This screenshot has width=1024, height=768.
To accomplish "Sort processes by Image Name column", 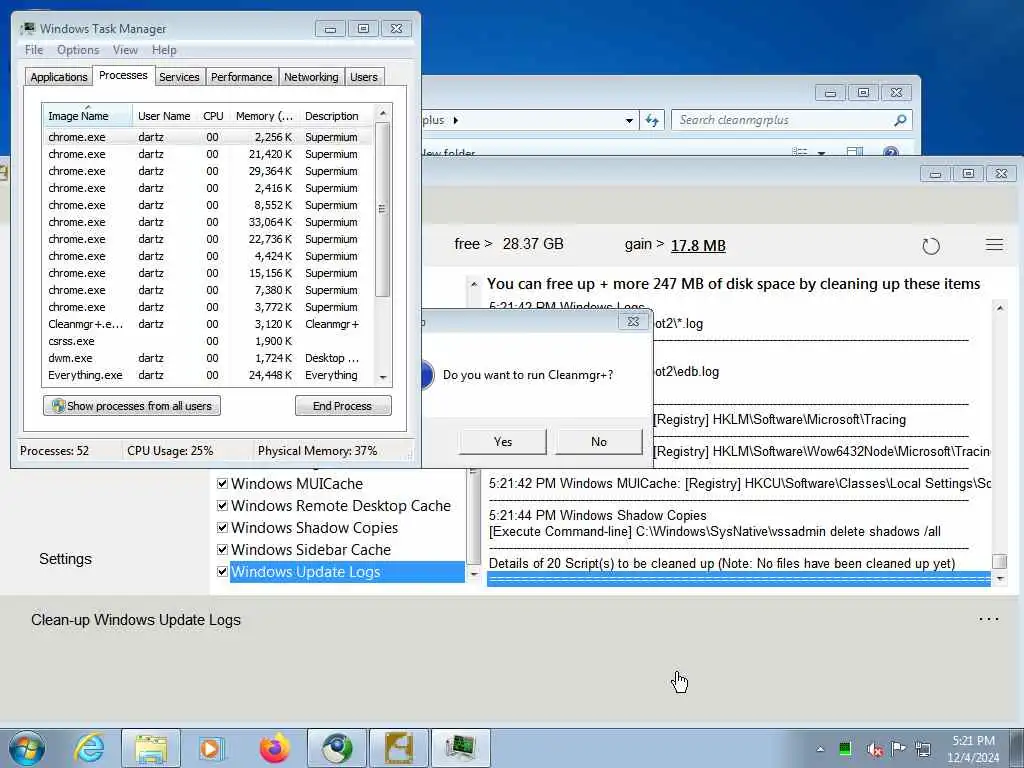I will 88,116.
